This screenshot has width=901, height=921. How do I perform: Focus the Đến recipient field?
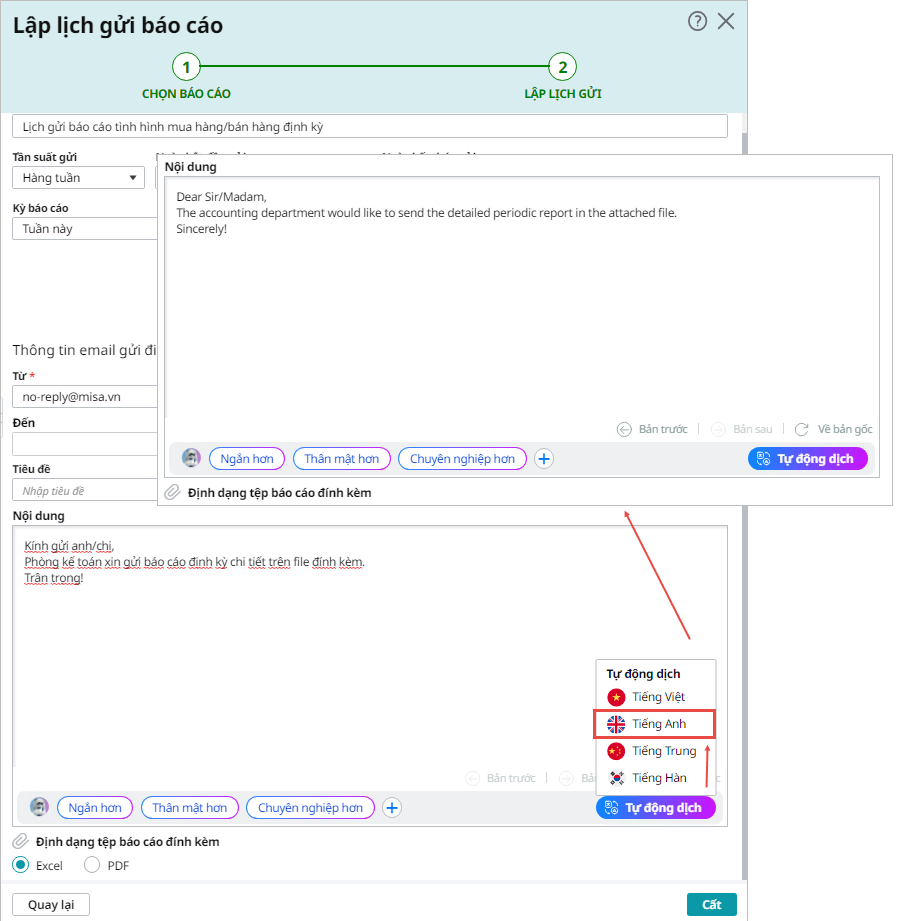tap(85, 444)
